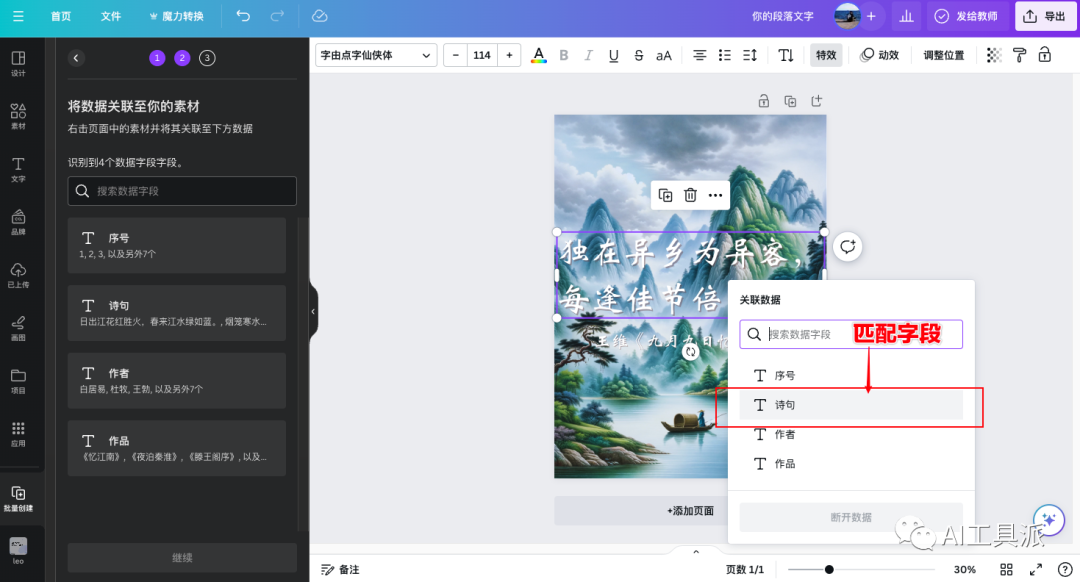Viewport: 1080px width, 582px height.
Task: Toggle underline formatting
Action: [x=614, y=55]
